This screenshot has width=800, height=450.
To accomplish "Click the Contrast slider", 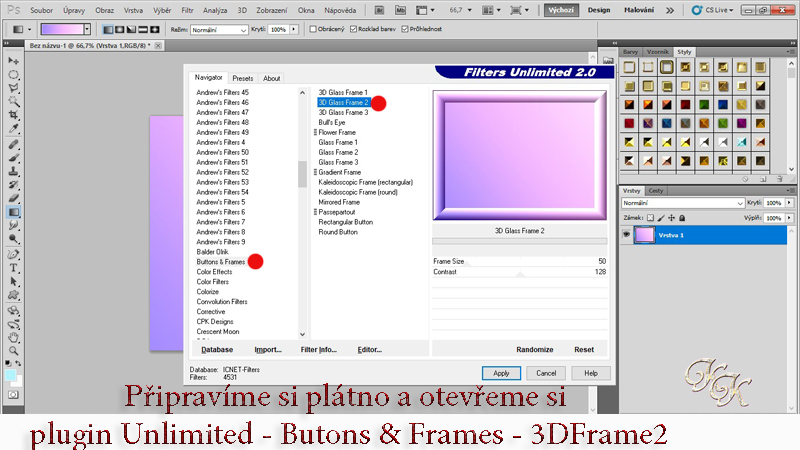I will (519, 272).
